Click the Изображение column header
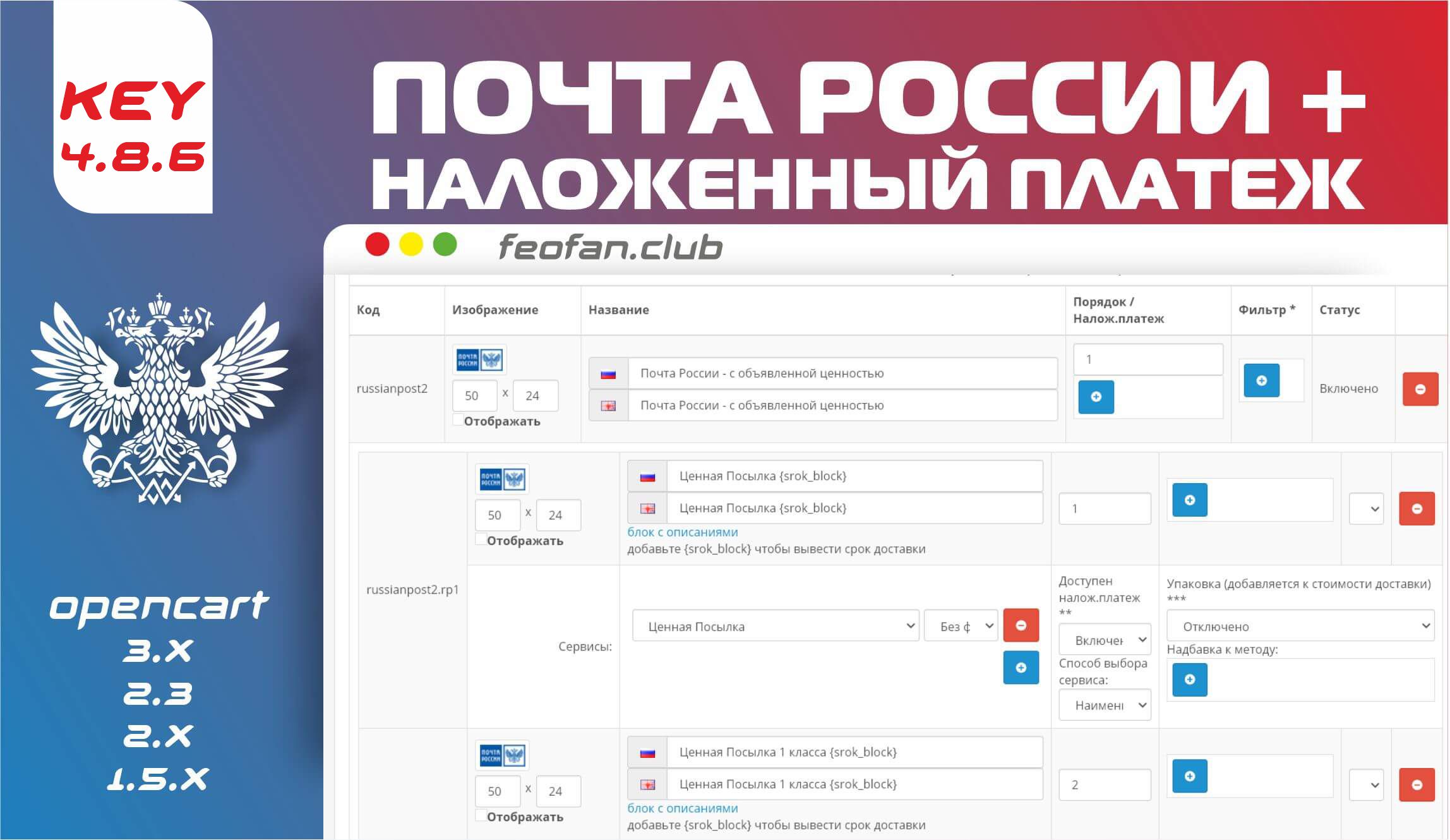Image resolution: width=1450 pixels, height=840 pixels. (x=495, y=310)
